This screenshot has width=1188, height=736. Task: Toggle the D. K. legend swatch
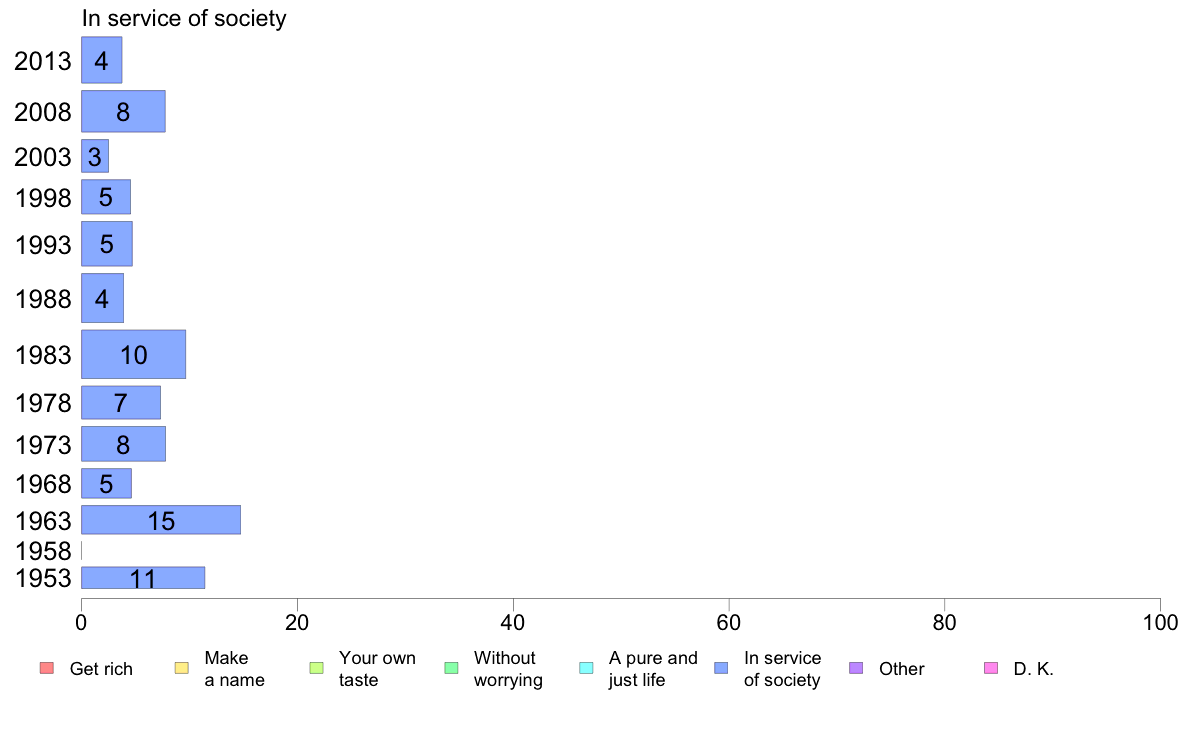[991, 668]
